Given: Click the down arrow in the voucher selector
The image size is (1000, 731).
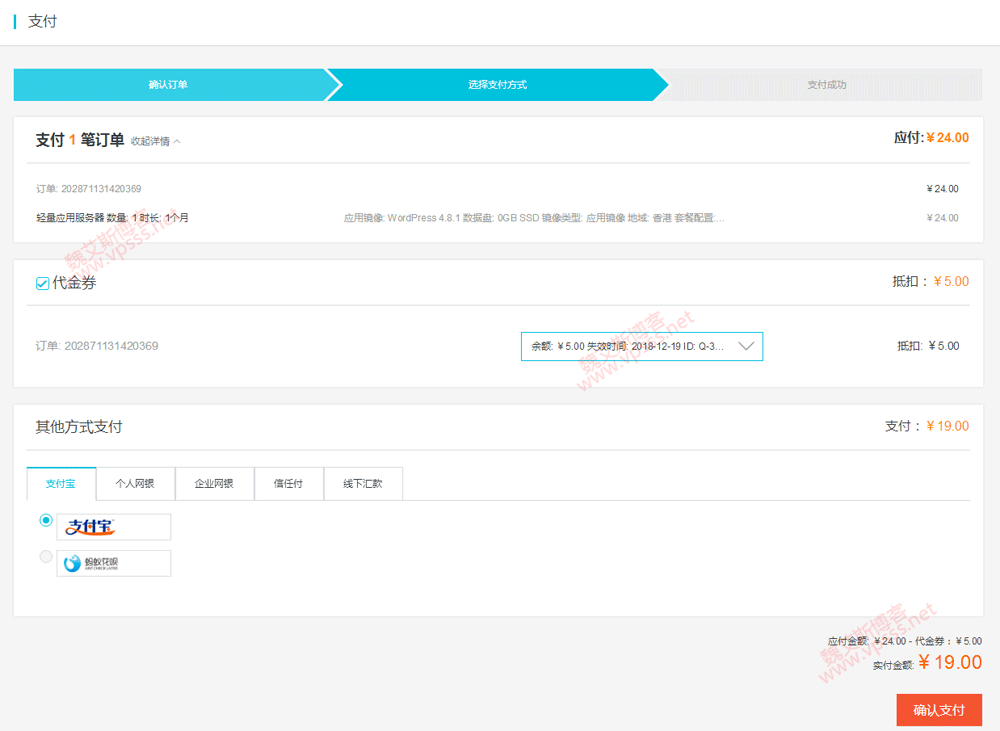Looking at the screenshot, I should click(746, 346).
